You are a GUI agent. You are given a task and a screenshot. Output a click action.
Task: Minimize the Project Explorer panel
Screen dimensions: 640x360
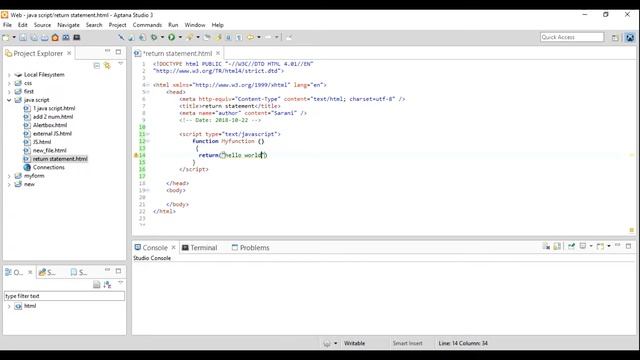tap(107, 51)
